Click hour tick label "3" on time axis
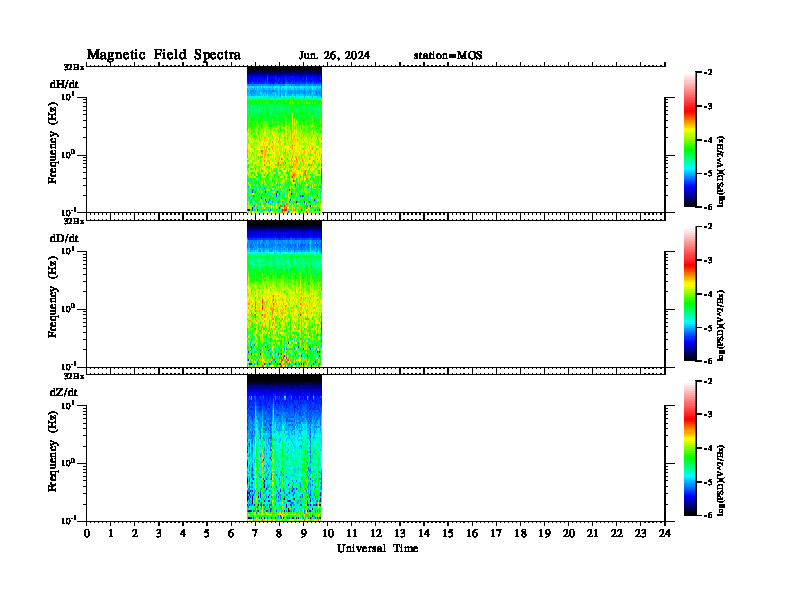This screenshot has height=612, width=792. (x=159, y=533)
